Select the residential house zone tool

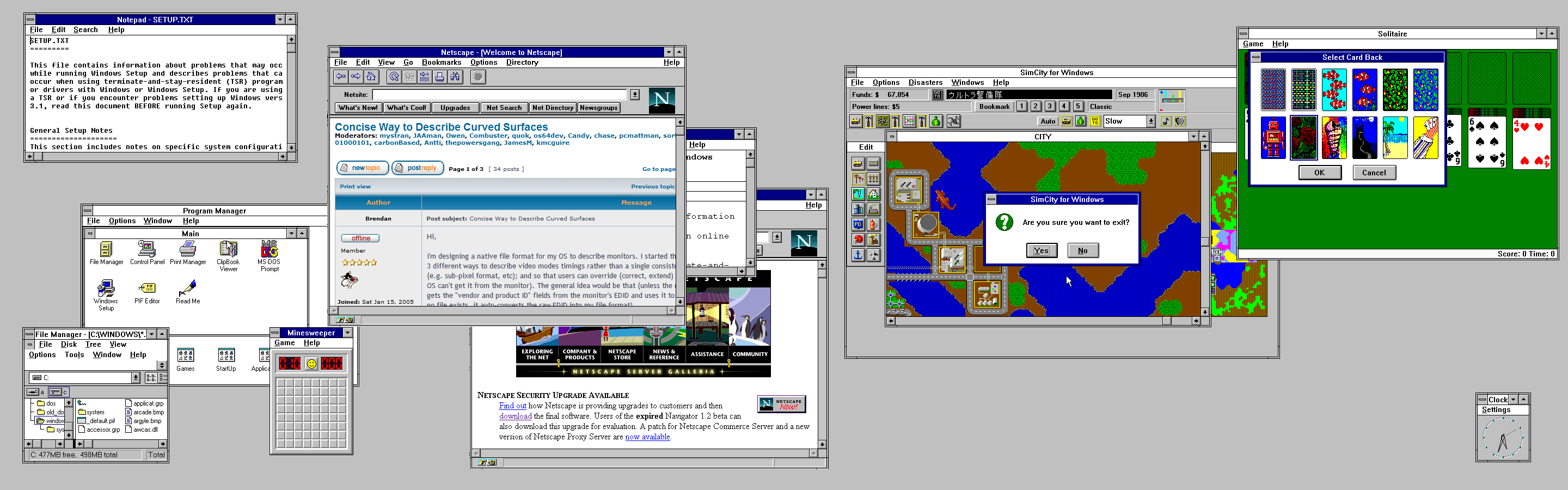coord(873,194)
